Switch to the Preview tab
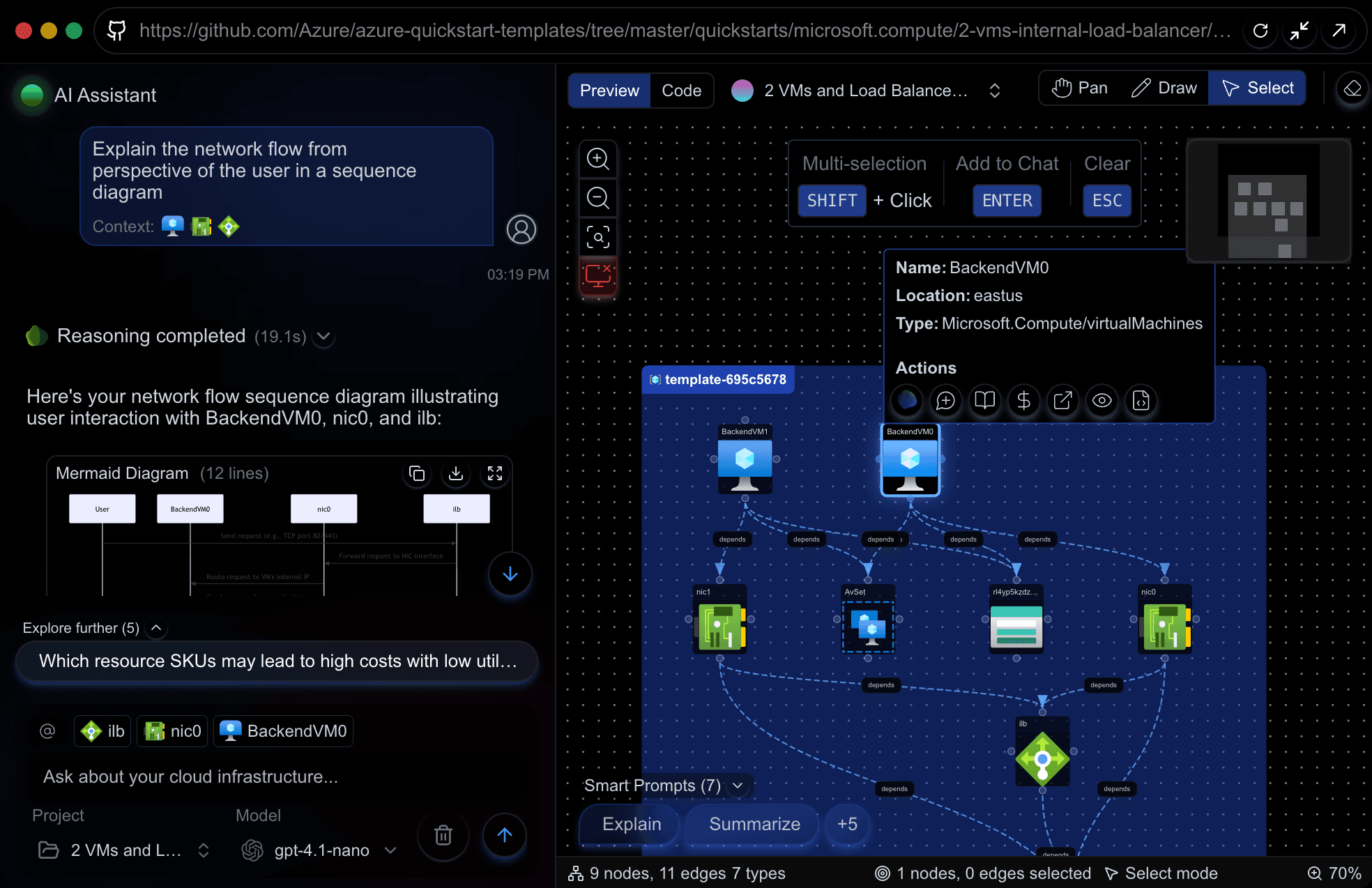 pyautogui.click(x=609, y=91)
